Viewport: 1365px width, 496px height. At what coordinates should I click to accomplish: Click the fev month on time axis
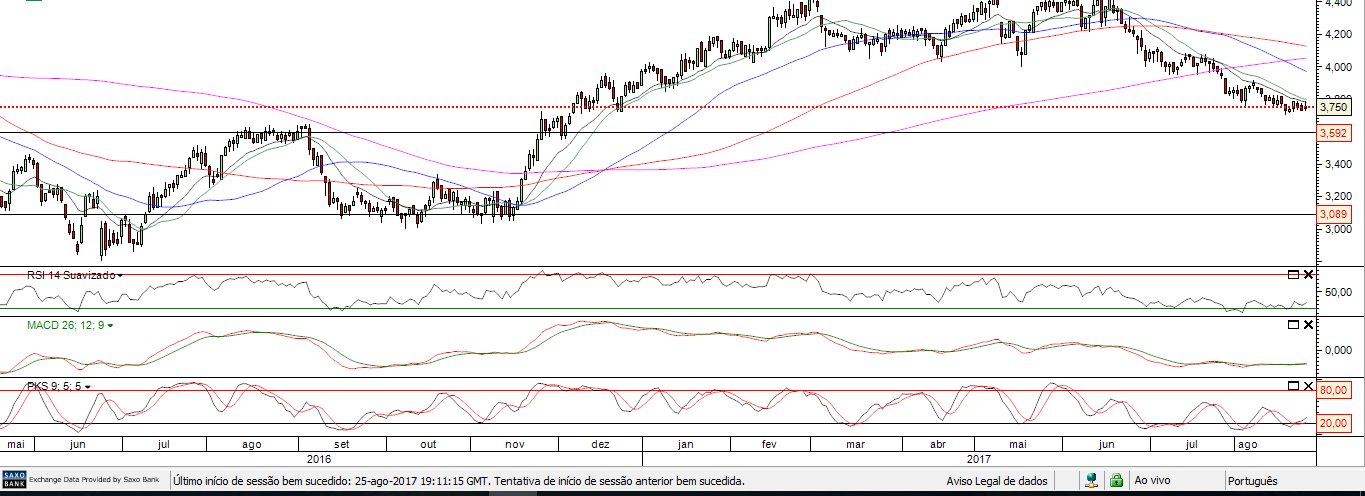(x=769, y=443)
